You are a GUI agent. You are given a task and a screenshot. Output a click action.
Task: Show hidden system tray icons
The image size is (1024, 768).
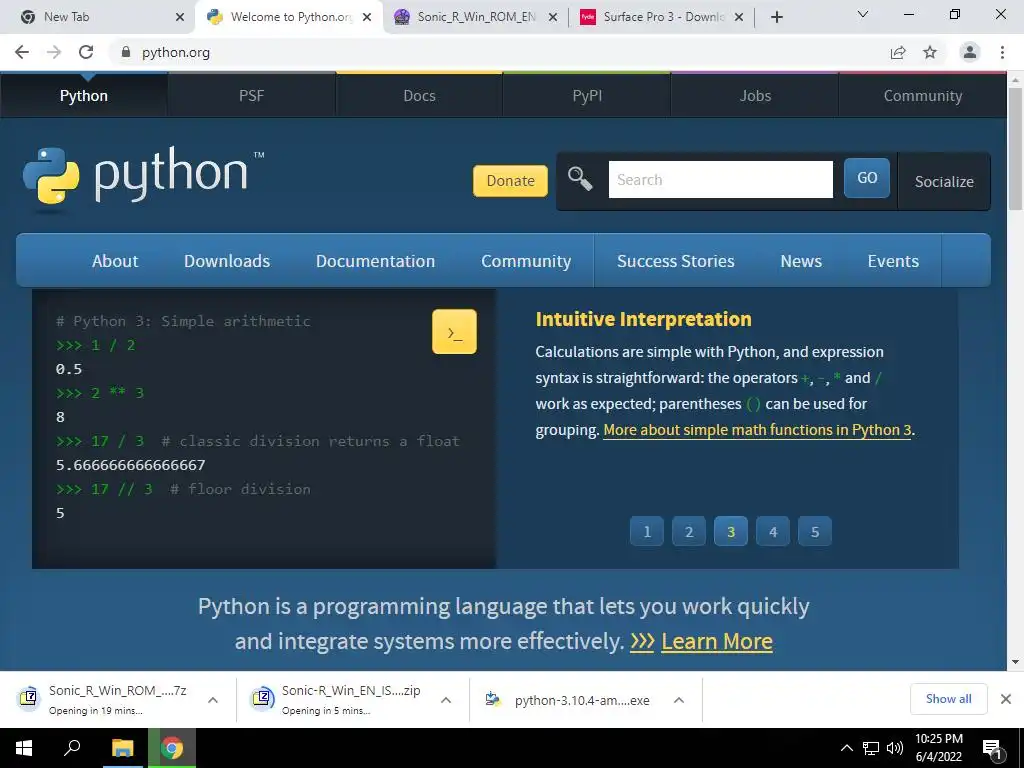click(x=846, y=748)
